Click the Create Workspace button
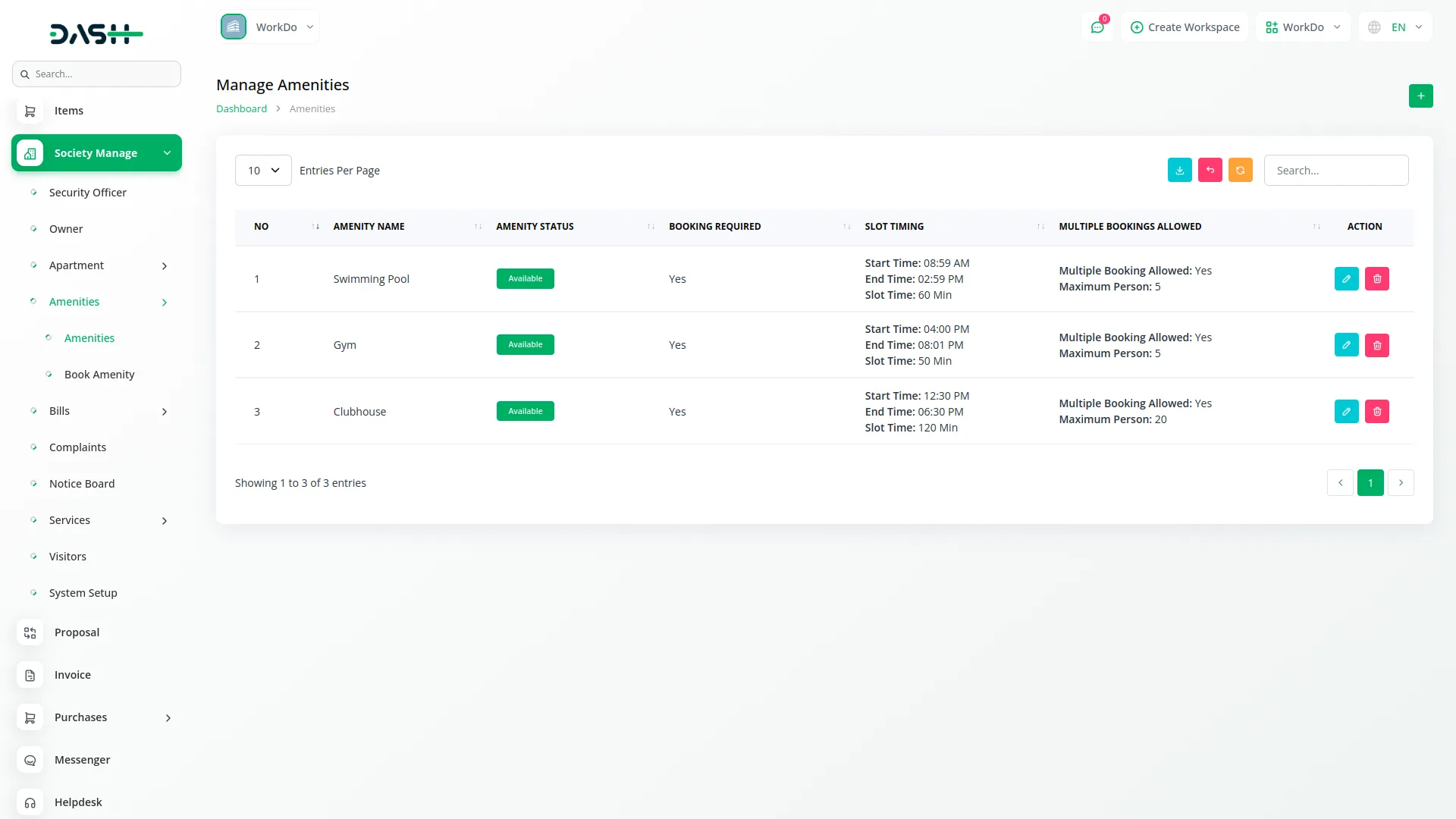This screenshot has width=1456, height=819. (x=1185, y=27)
